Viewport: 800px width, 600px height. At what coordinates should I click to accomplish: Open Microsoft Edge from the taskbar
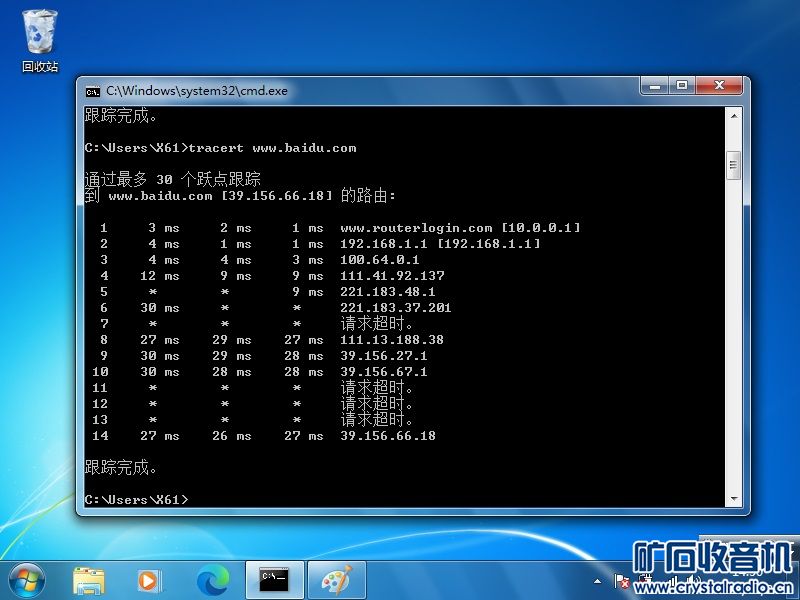tap(213, 581)
